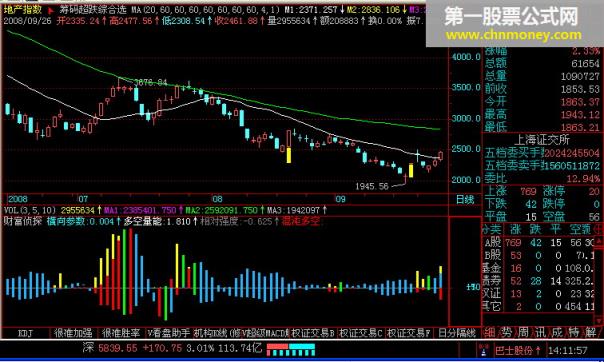Click the 最高 value 1943.12
This screenshot has height=362, width=604.
point(580,114)
